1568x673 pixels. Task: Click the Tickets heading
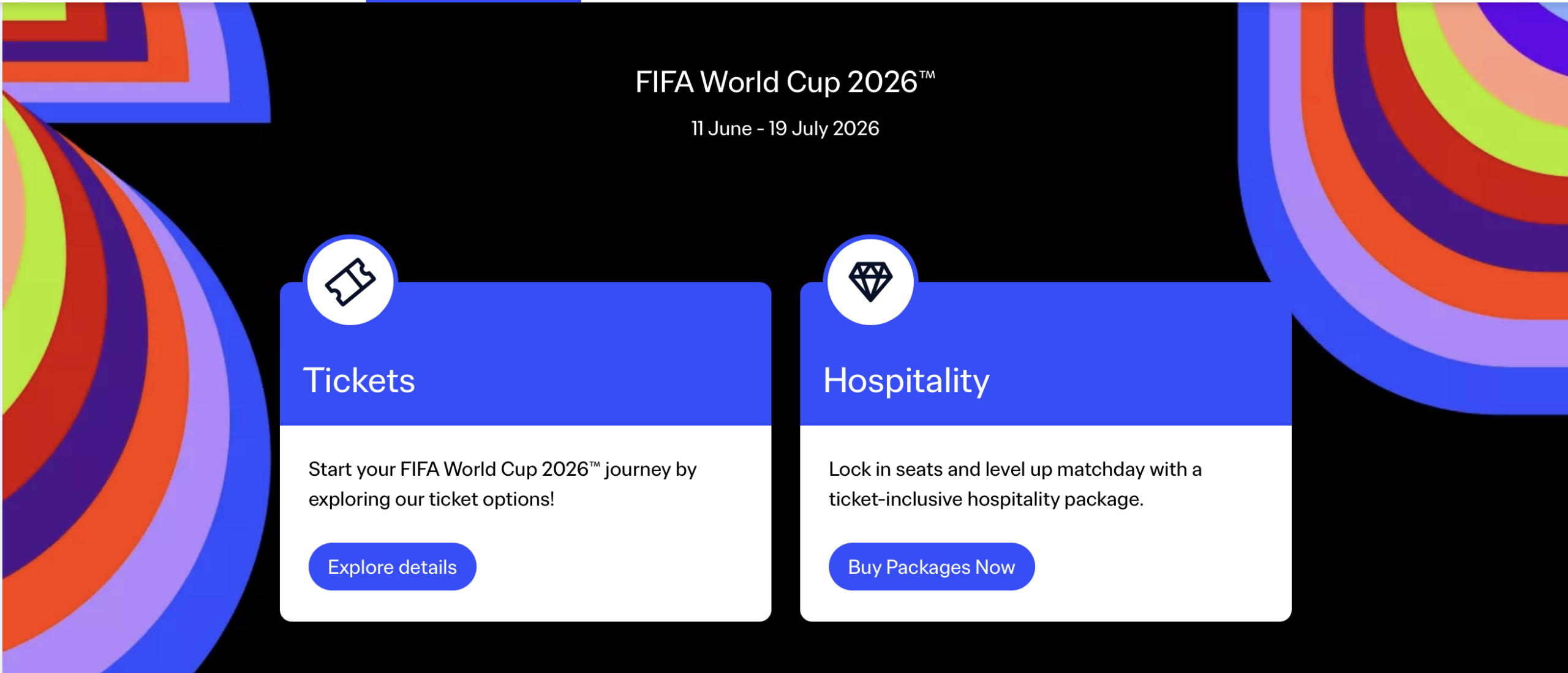tap(360, 380)
